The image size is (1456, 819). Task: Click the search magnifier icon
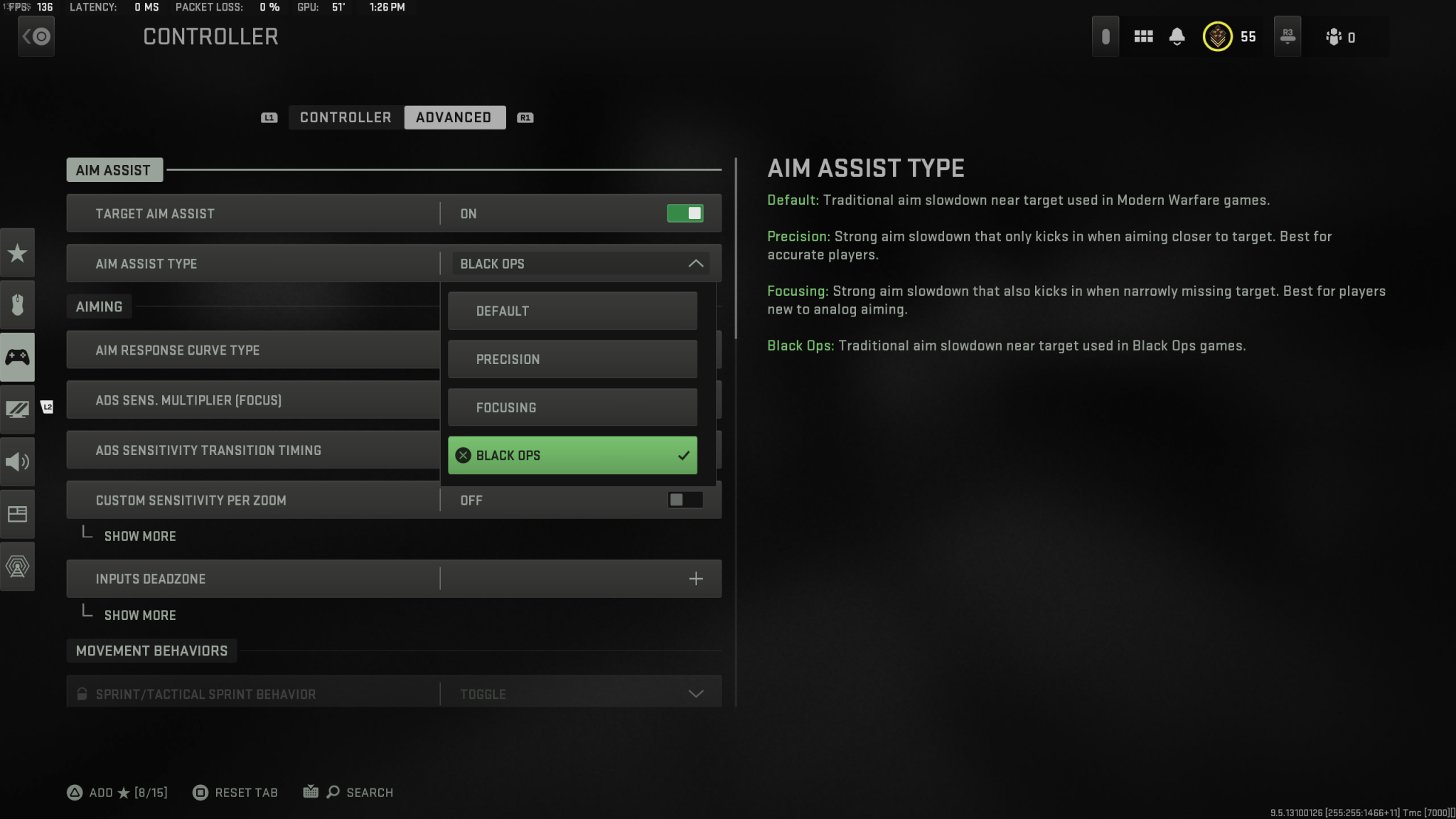tap(333, 791)
